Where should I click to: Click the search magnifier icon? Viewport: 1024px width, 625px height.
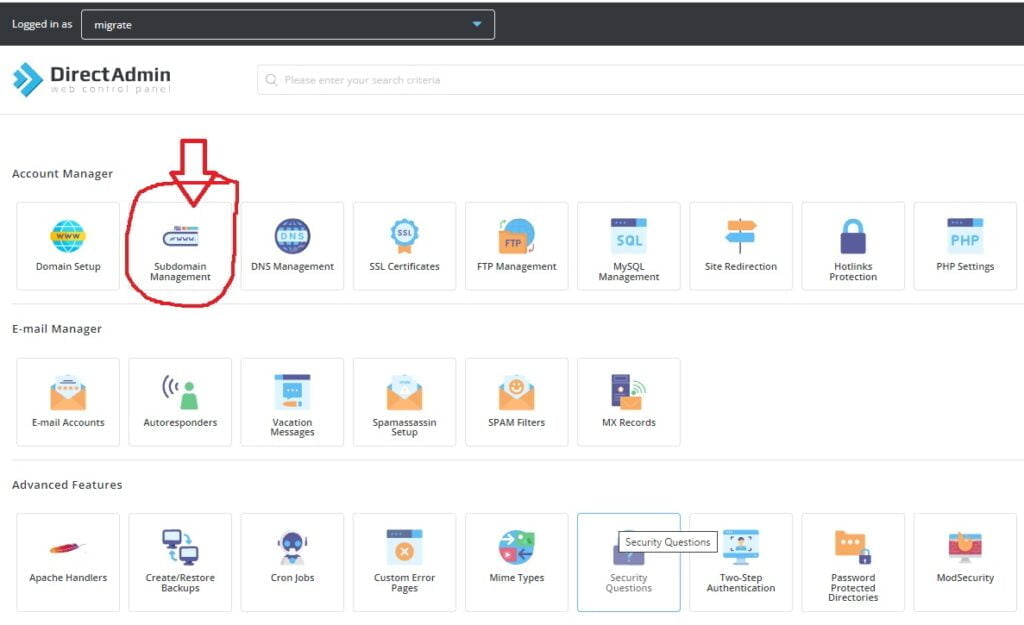point(271,80)
